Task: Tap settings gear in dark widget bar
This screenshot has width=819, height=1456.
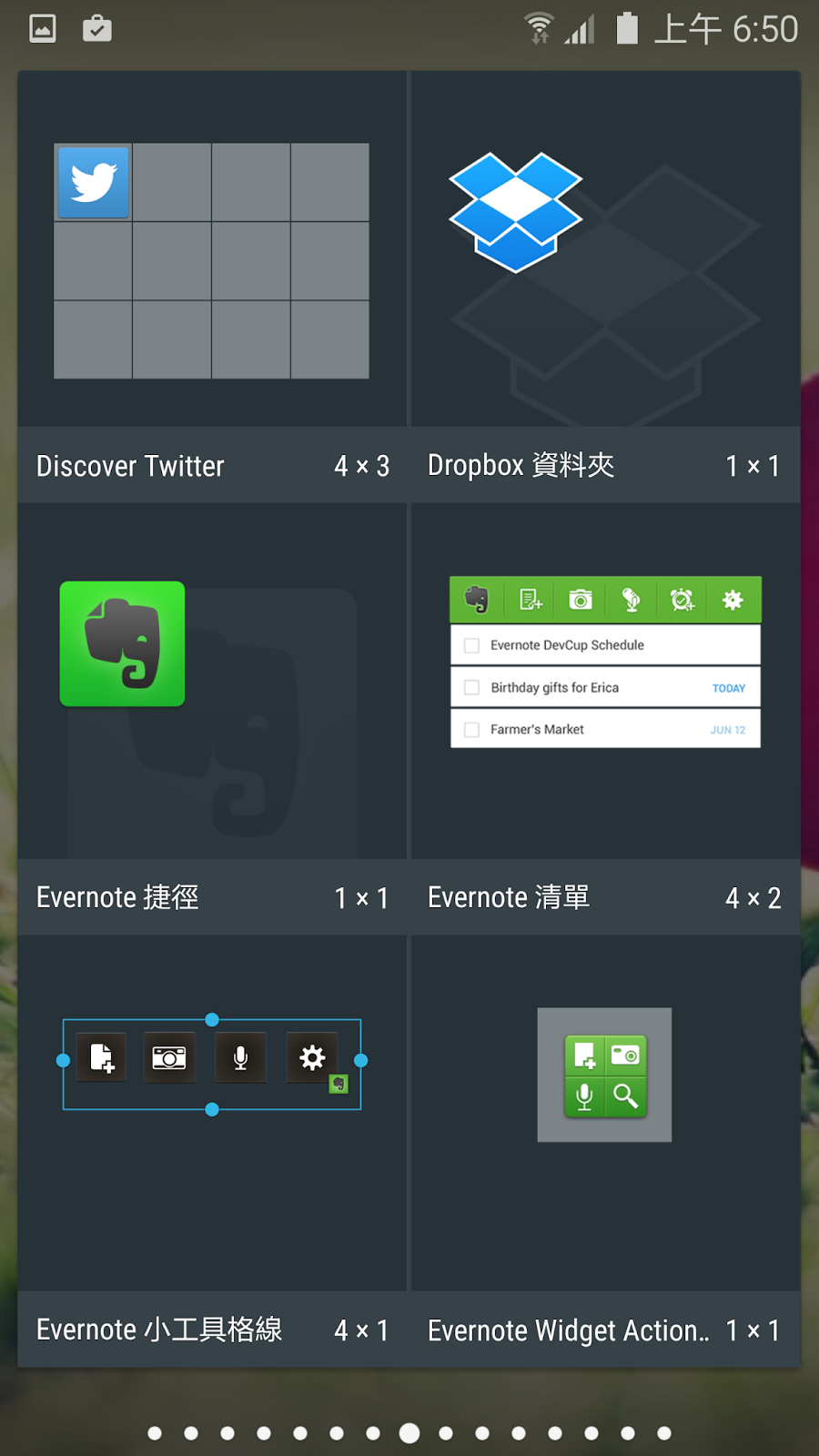Action: (312, 1057)
